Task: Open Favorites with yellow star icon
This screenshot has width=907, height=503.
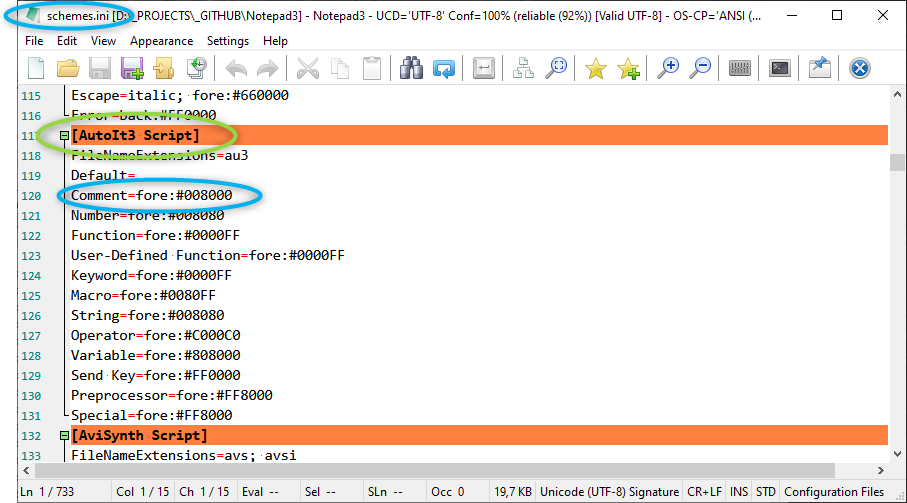Action: 595,68
